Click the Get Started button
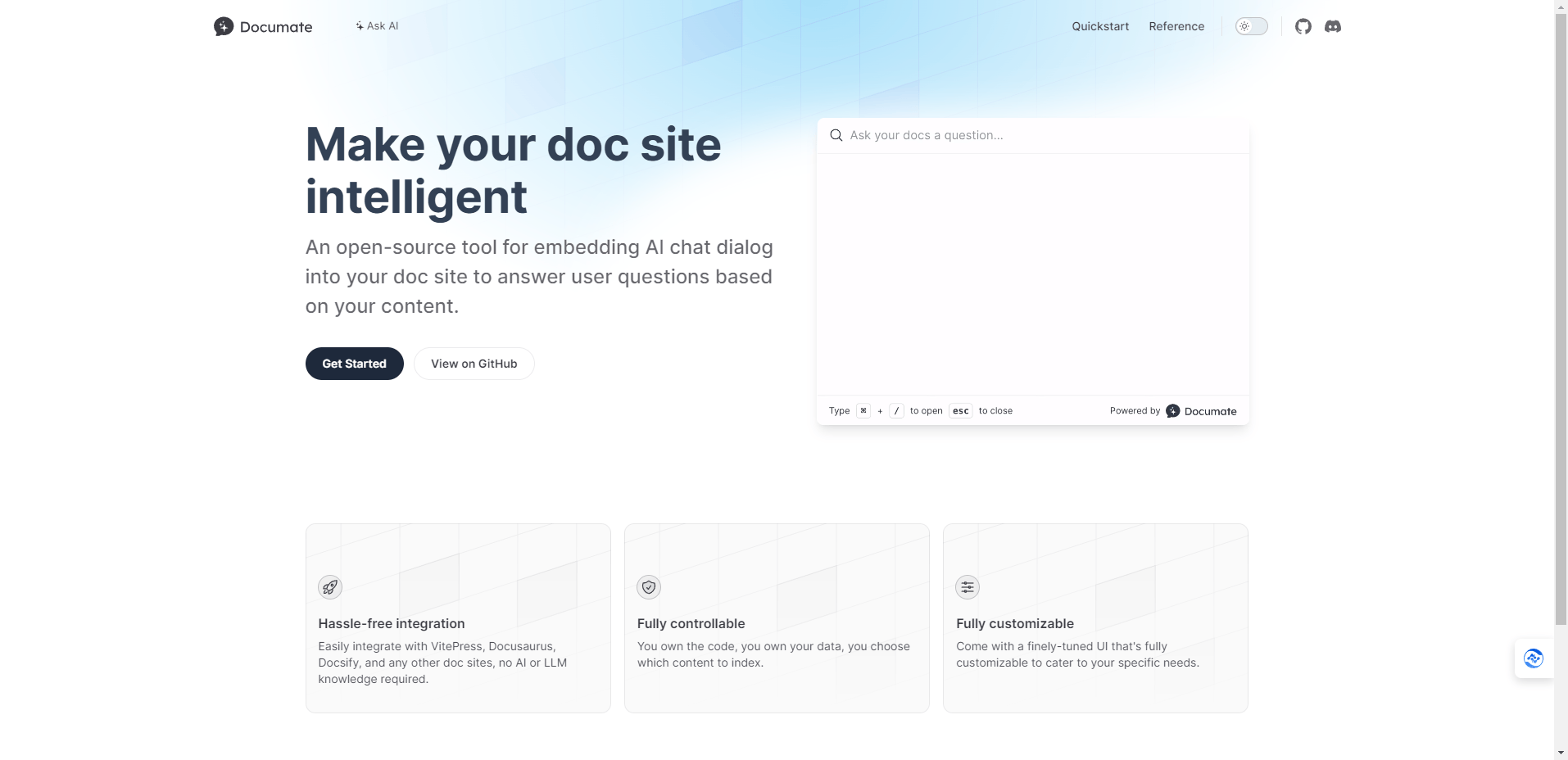 [x=354, y=363]
